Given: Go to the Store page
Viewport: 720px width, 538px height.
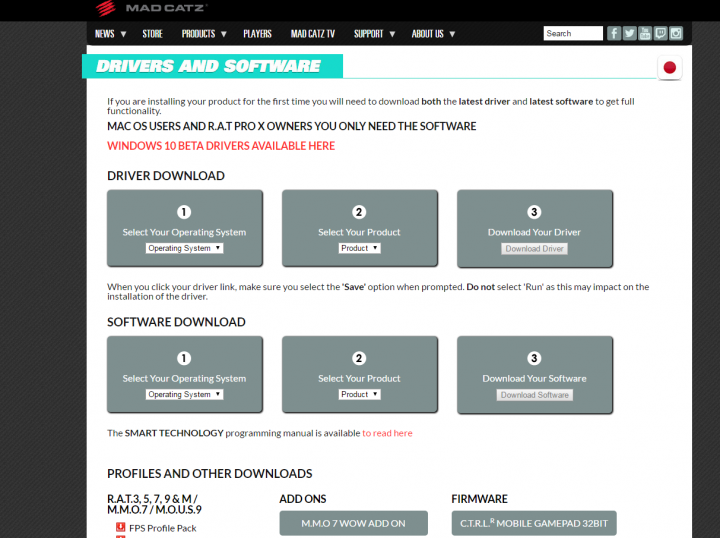Looking at the screenshot, I should pyautogui.click(x=152, y=33).
